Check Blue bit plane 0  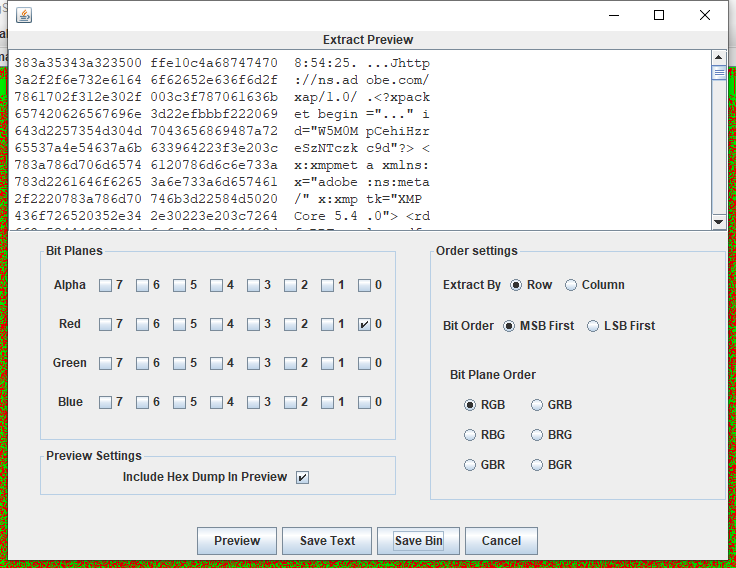(x=364, y=402)
